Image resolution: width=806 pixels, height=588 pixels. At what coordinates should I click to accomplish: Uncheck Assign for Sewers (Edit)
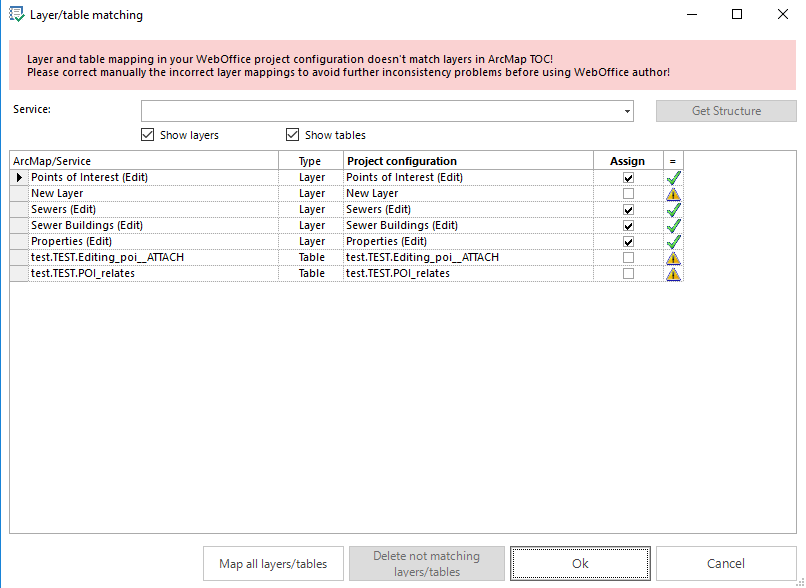coord(628,209)
